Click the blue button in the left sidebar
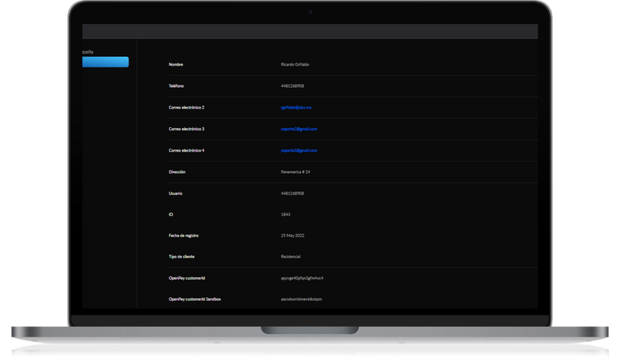 (x=105, y=62)
